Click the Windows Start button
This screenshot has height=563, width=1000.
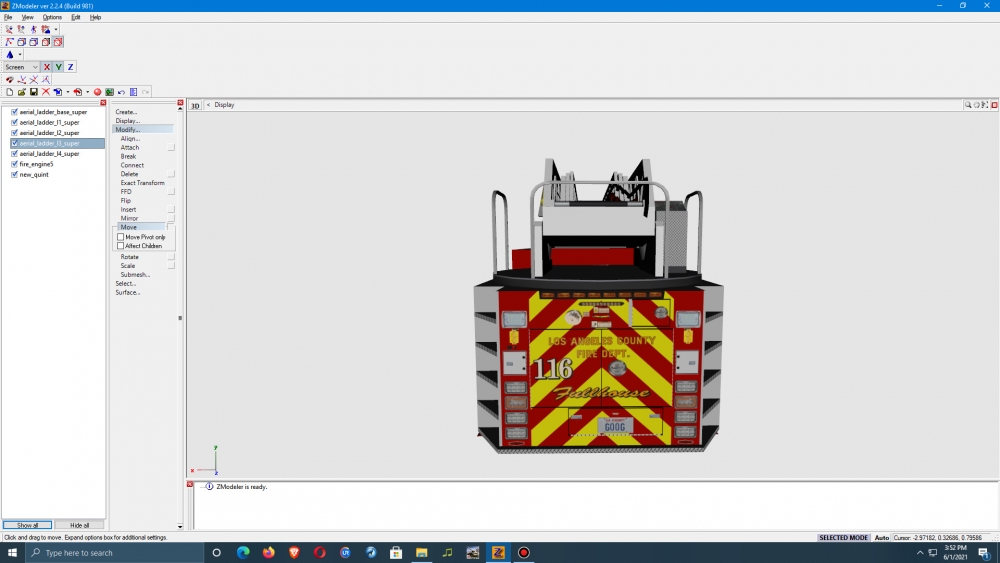[x=12, y=553]
